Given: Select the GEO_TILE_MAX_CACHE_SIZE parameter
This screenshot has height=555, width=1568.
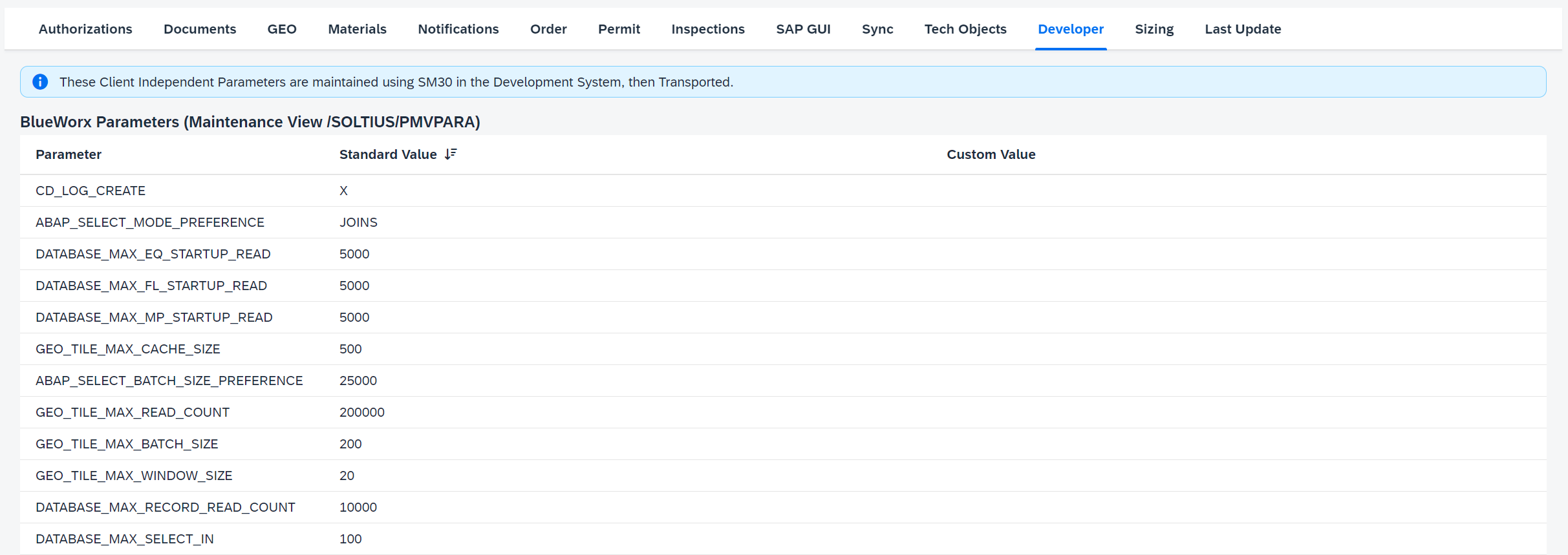Looking at the screenshot, I should point(128,349).
